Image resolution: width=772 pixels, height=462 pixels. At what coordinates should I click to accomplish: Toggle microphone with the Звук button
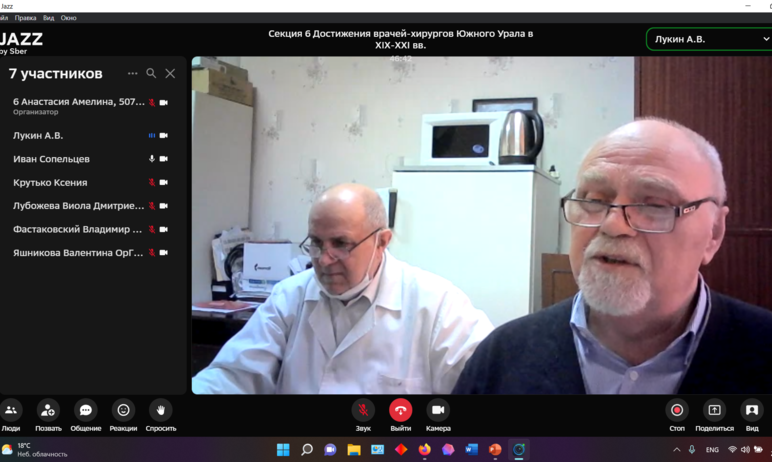pyautogui.click(x=363, y=410)
